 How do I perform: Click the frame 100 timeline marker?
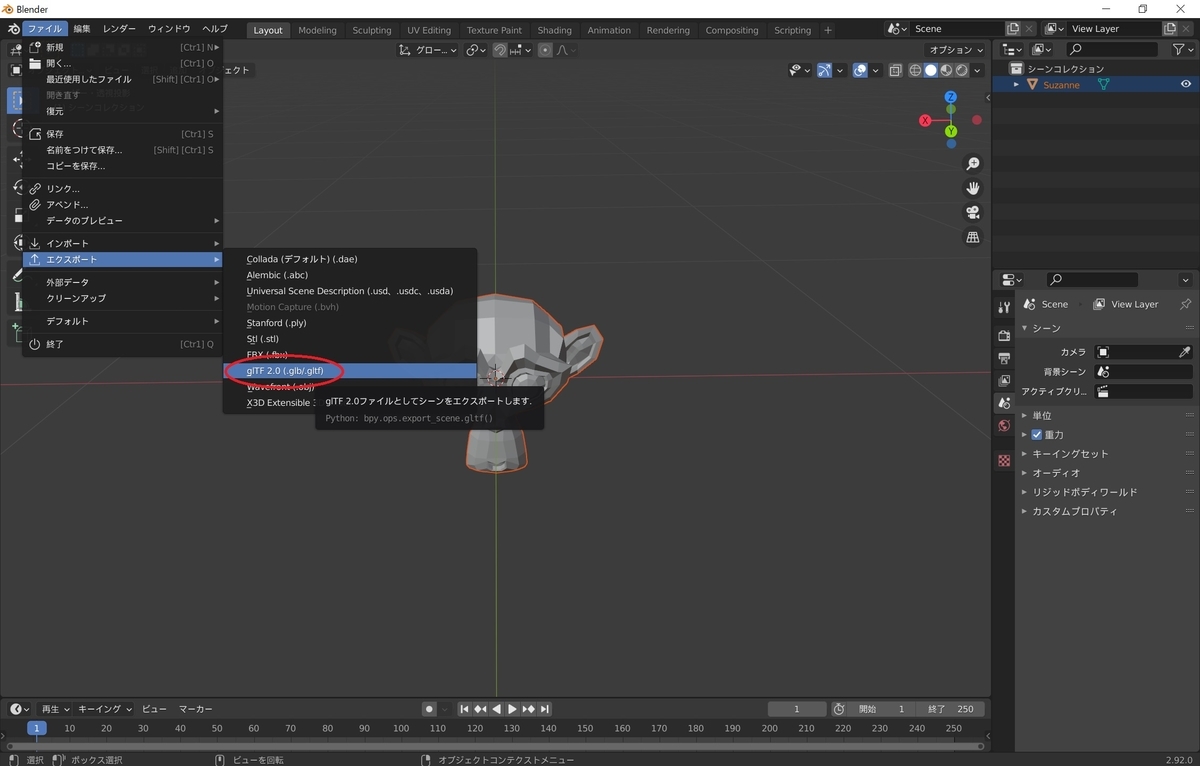[401, 729]
